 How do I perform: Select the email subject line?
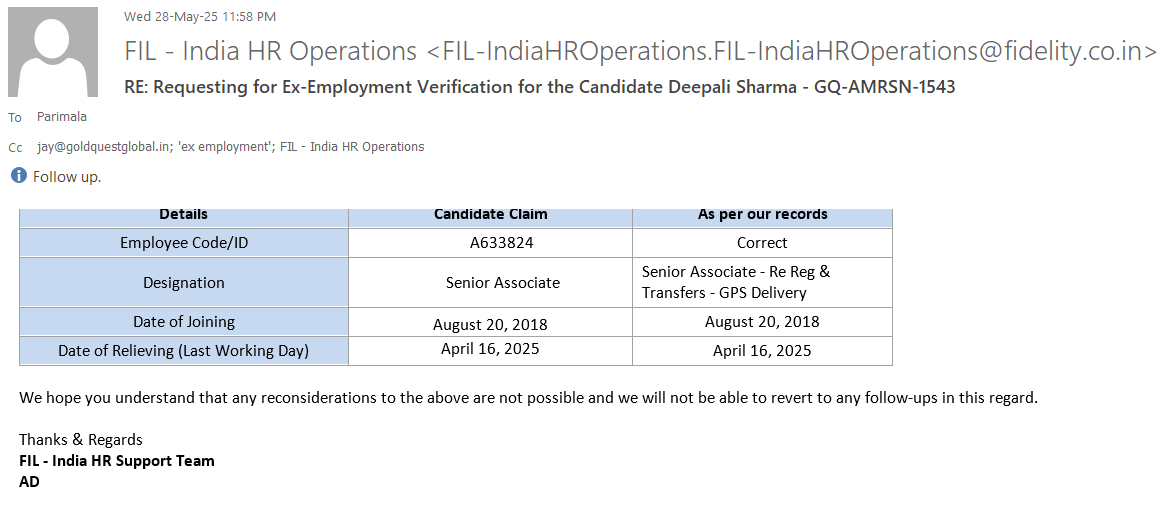[x=539, y=87]
